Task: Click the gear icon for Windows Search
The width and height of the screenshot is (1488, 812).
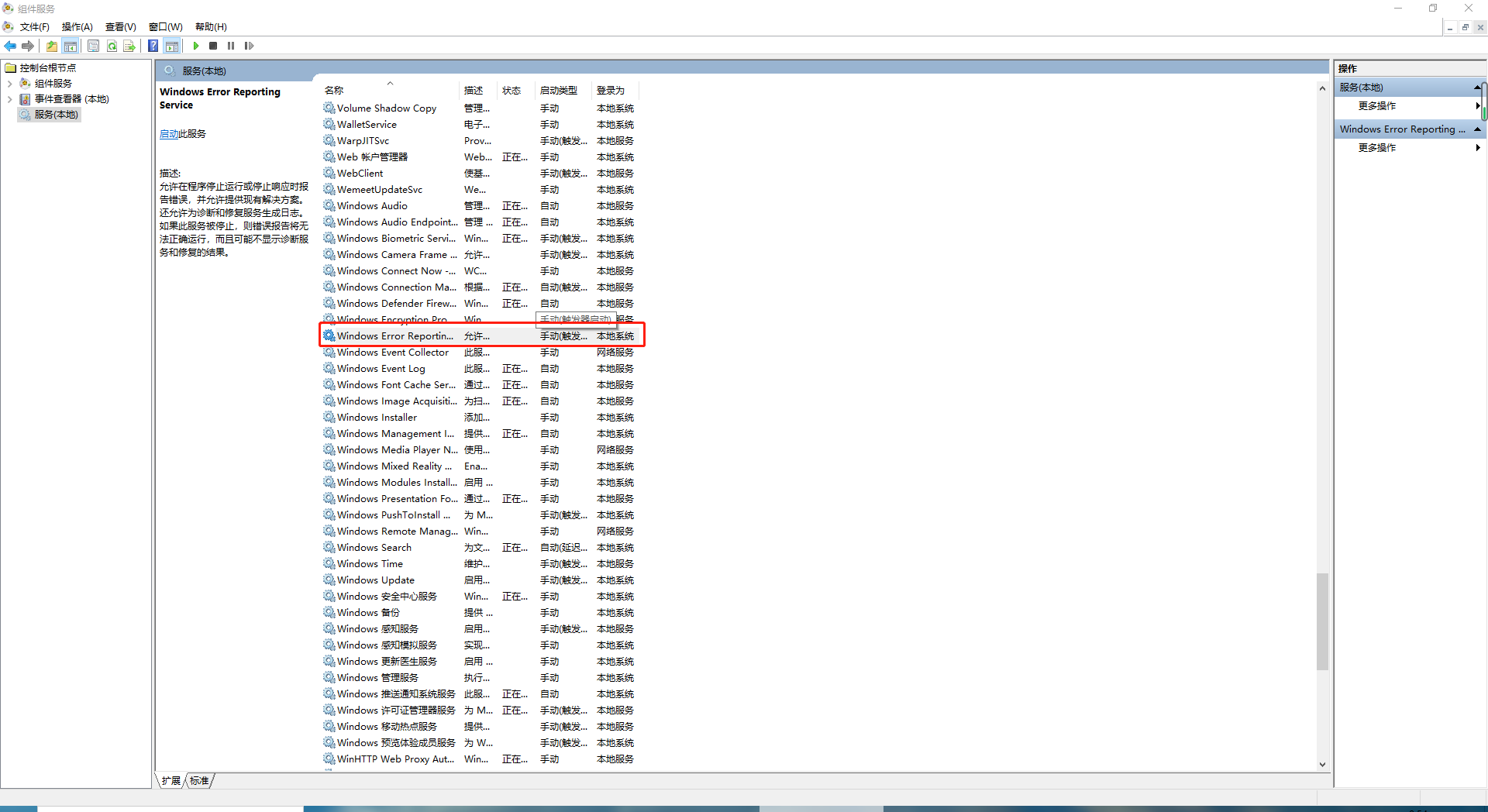Action: pyautogui.click(x=329, y=547)
